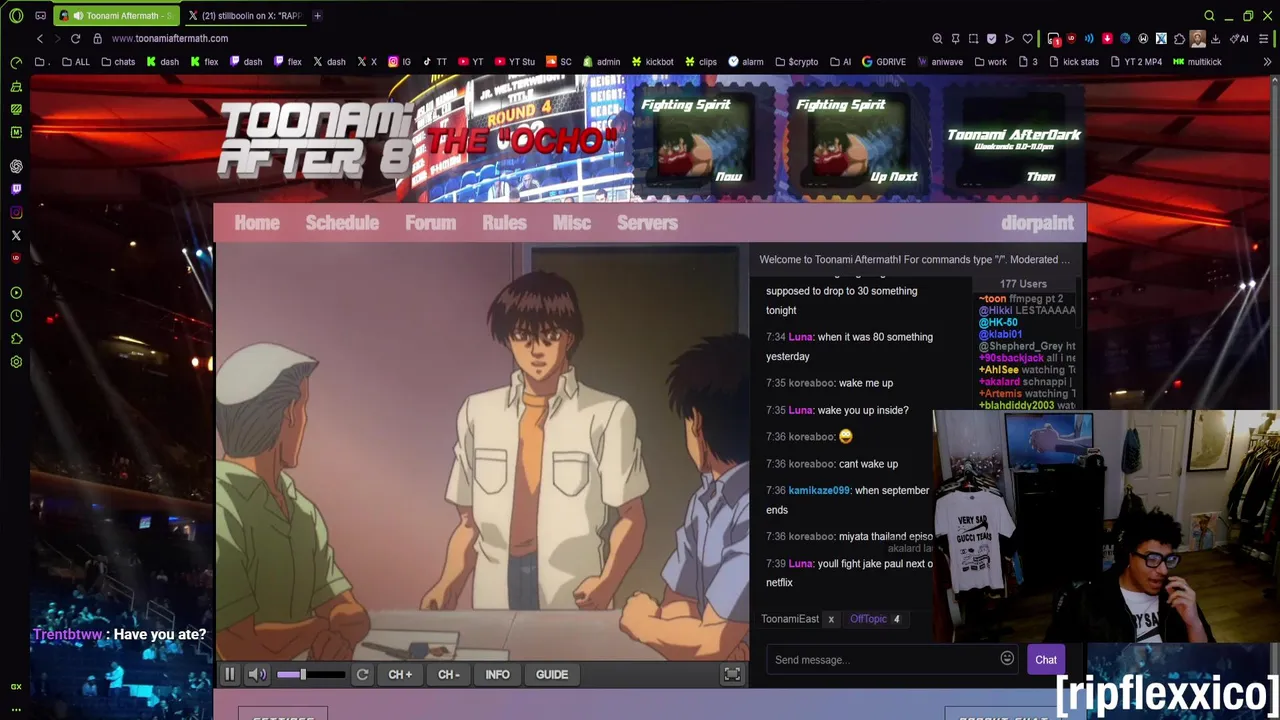Viewport: 1280px width, 720px height.
Task: Open the Opera GX menu logo
Action: click(16, 16)
